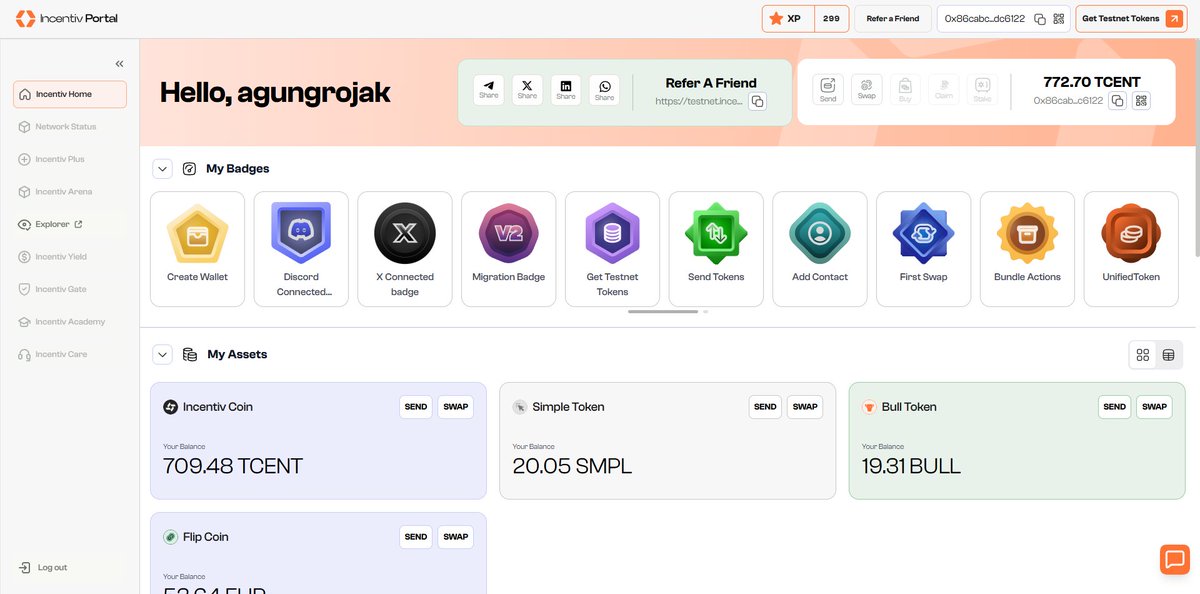The image size is (1200, 594).
Task: Open the X Connected badge
Action: (x=405, y=249)
